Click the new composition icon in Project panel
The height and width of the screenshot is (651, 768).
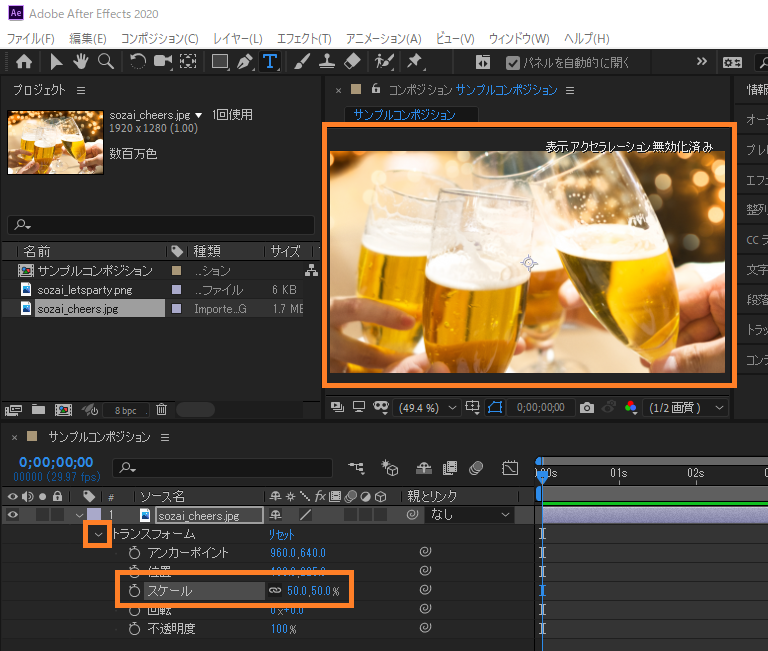pyautogui.click(x=63, y=410)
